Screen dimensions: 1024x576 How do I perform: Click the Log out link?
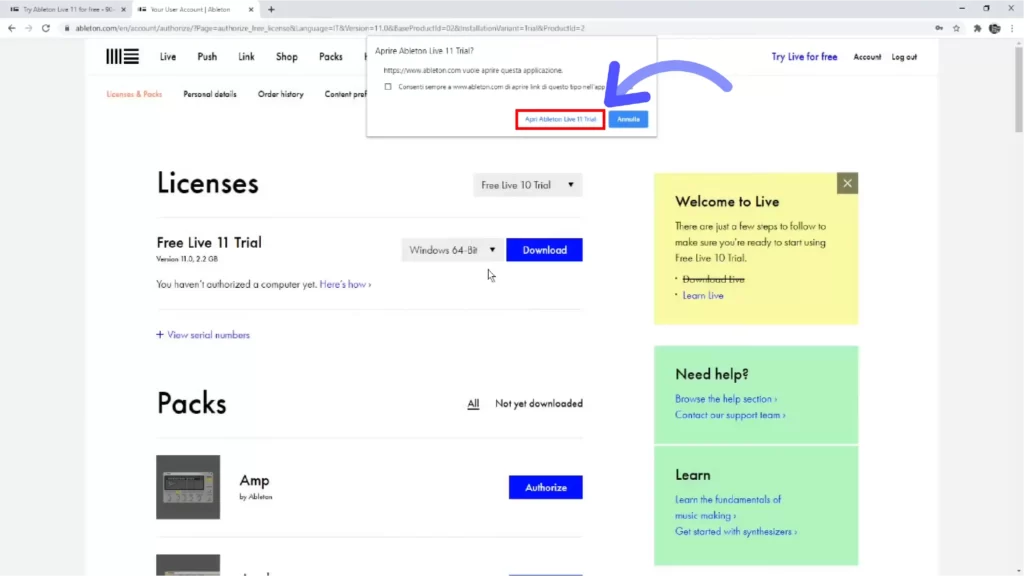pyautogui.click(x=904, y=57)
